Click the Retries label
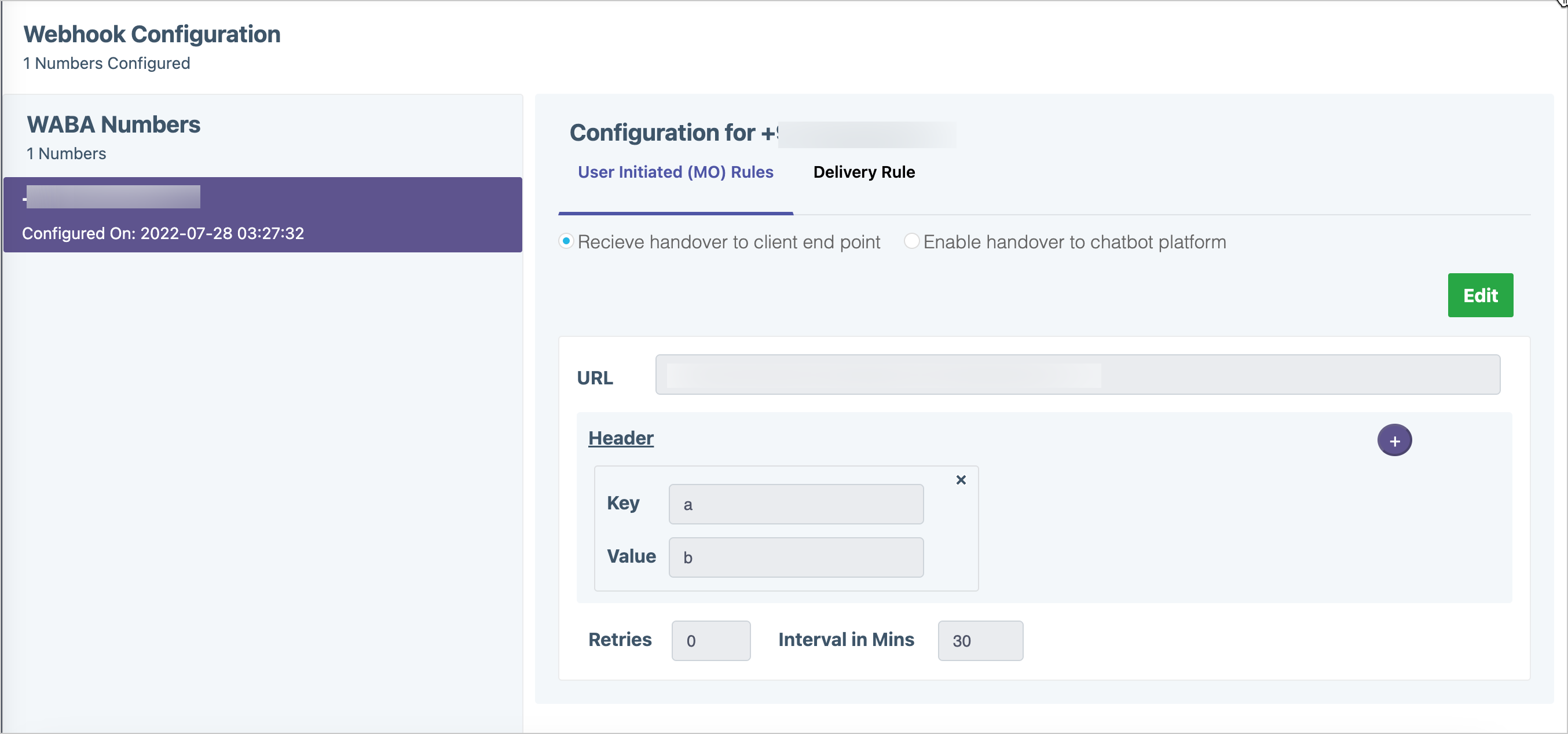This screenshot has width=1568, height=734. click(x=620, y=640)
